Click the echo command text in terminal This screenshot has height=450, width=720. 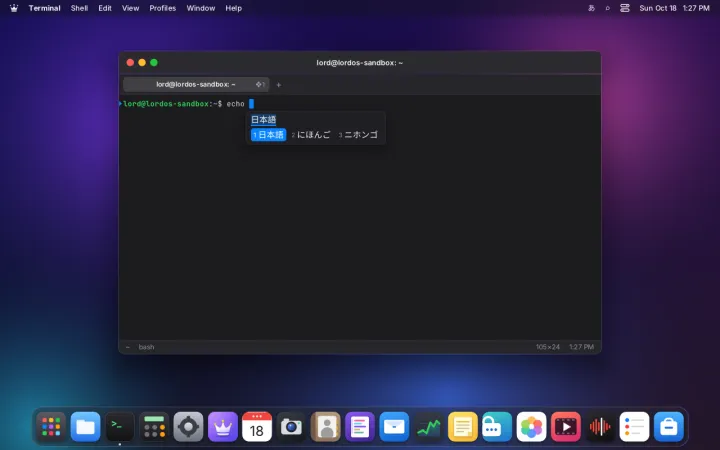pos(235,104)
